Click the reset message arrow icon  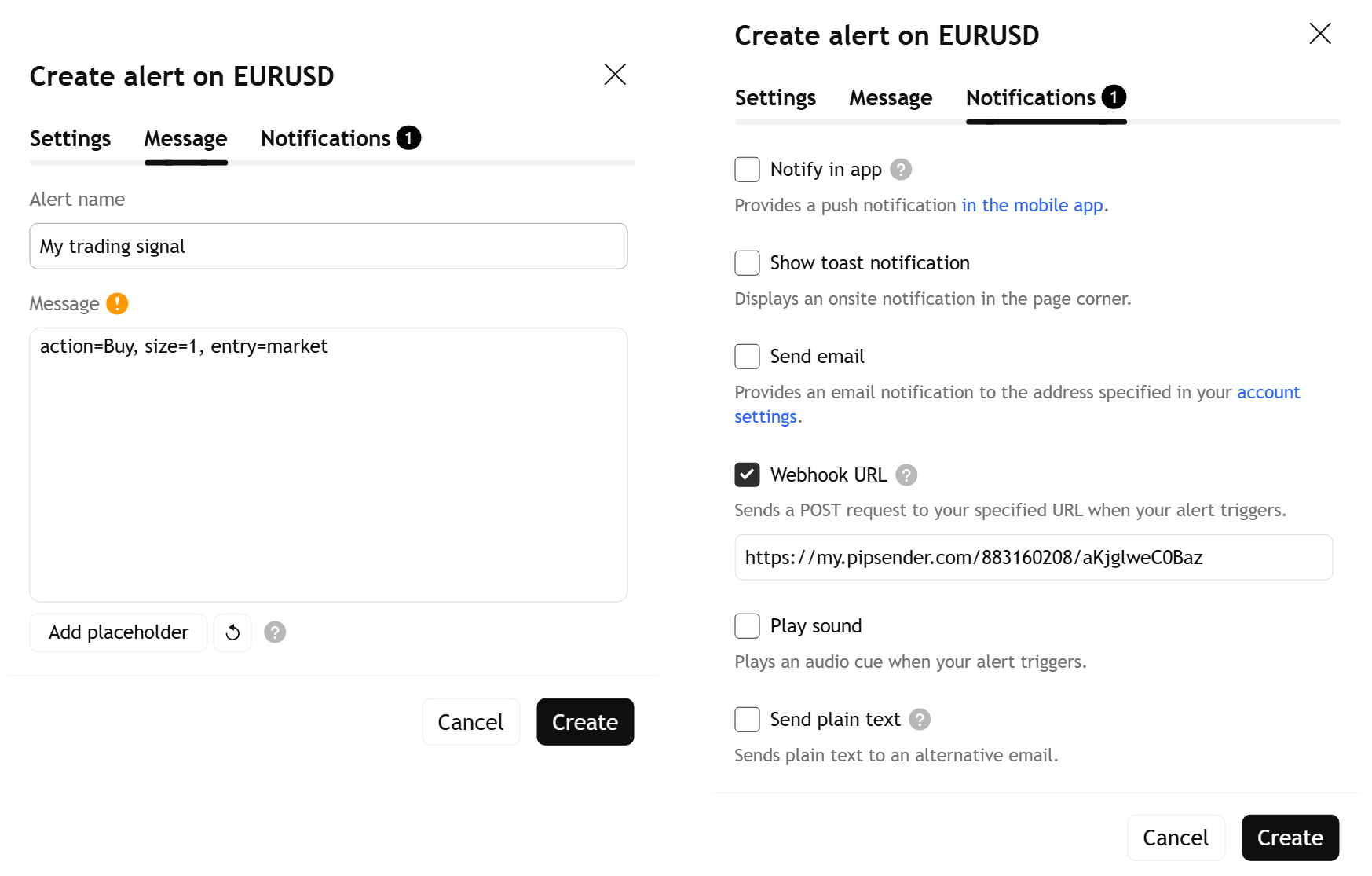pos(232,632)
